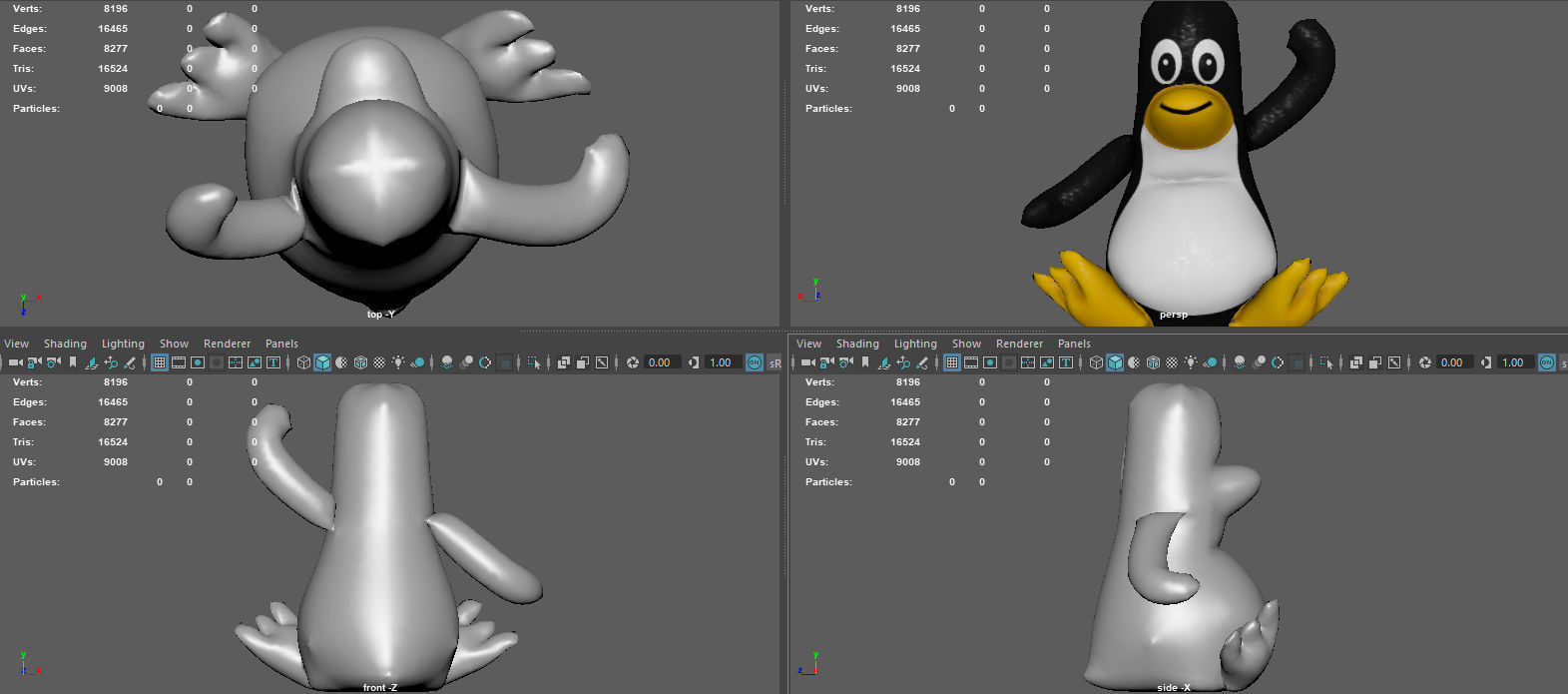
Task: Click Wireframe on Shaded in front view toolbar
Action: [x=360, y=362]
